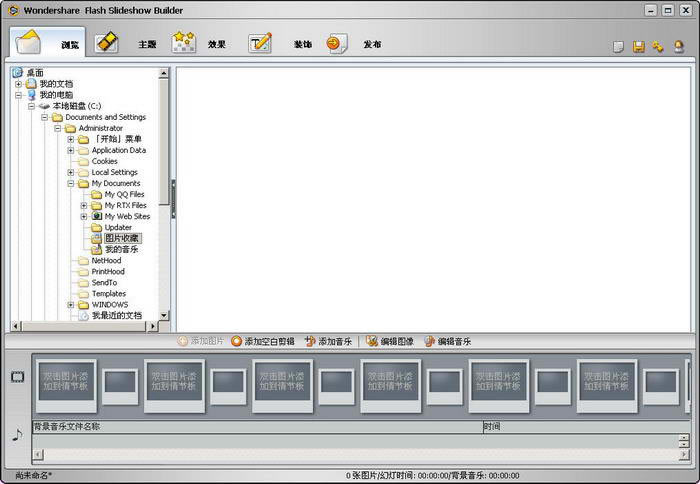The height and width of the screenshot is (484, 700).
Task: Click music list scroll-right arrow
Action: [x=684, y=455]
